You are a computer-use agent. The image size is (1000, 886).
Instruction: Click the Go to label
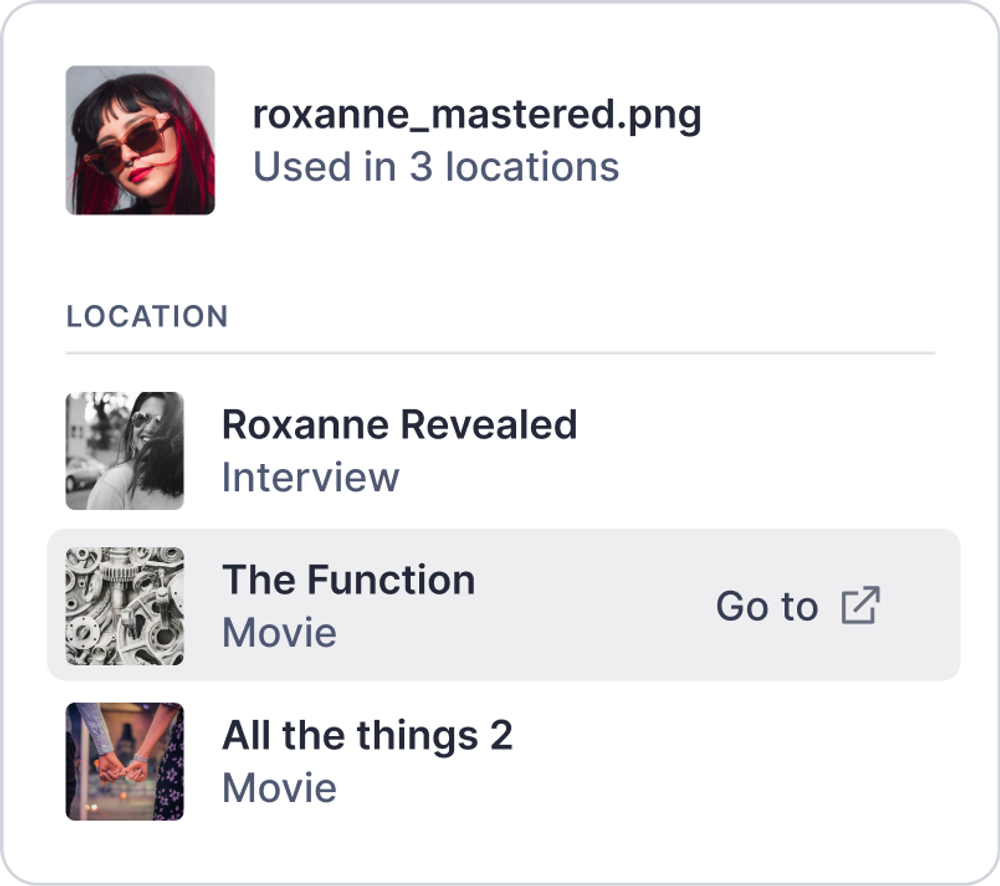(767, 606)
